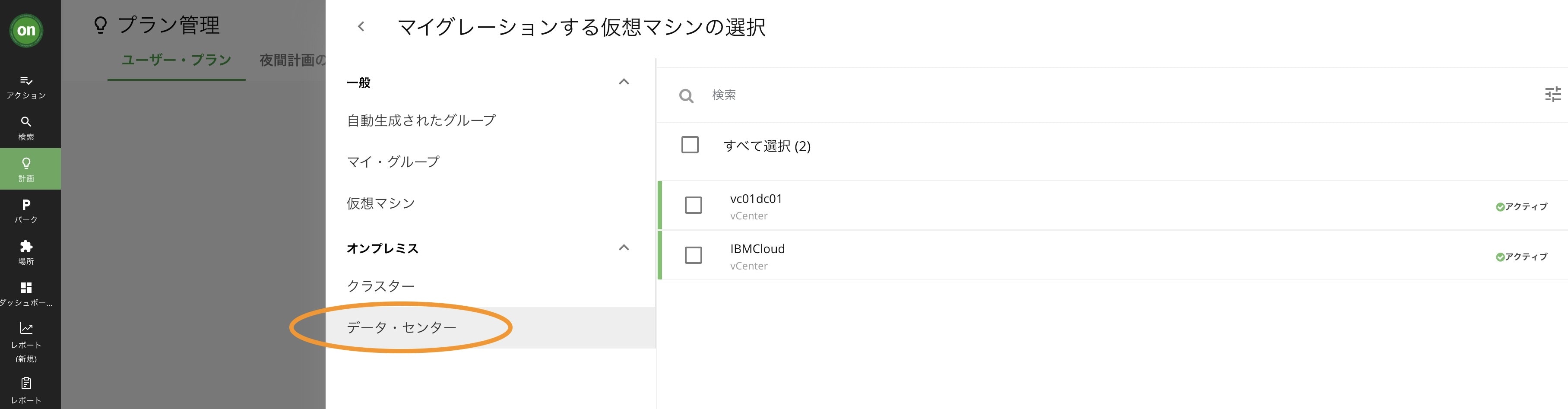Collapse the 一般 section chevron
This screenshot has height=409, width=1568.
click(623, 82)
